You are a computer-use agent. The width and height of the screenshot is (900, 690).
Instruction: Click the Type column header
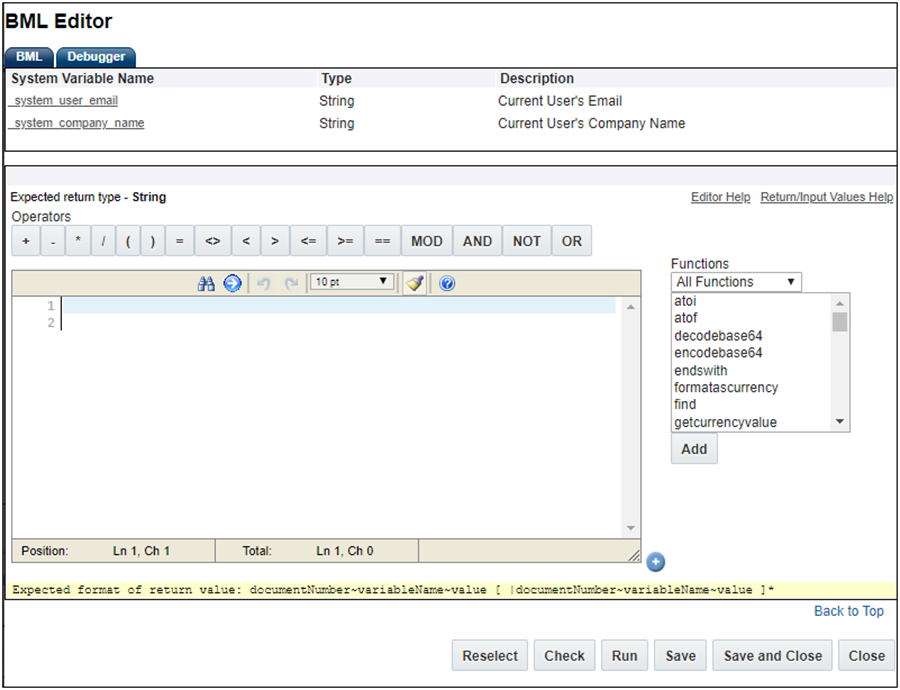pyautogui.click(x=336, y=79)
